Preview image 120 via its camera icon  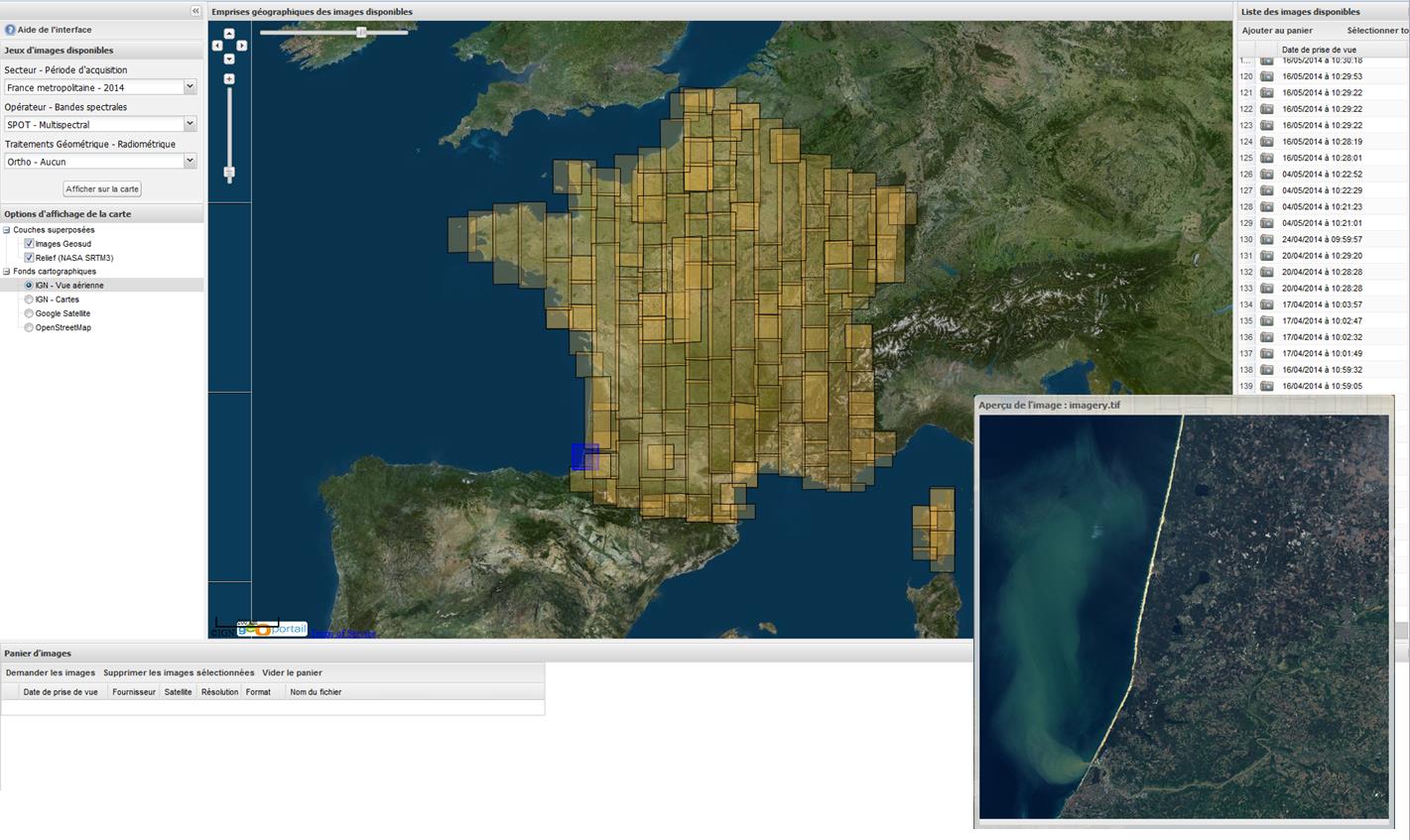click(1267, 76)
